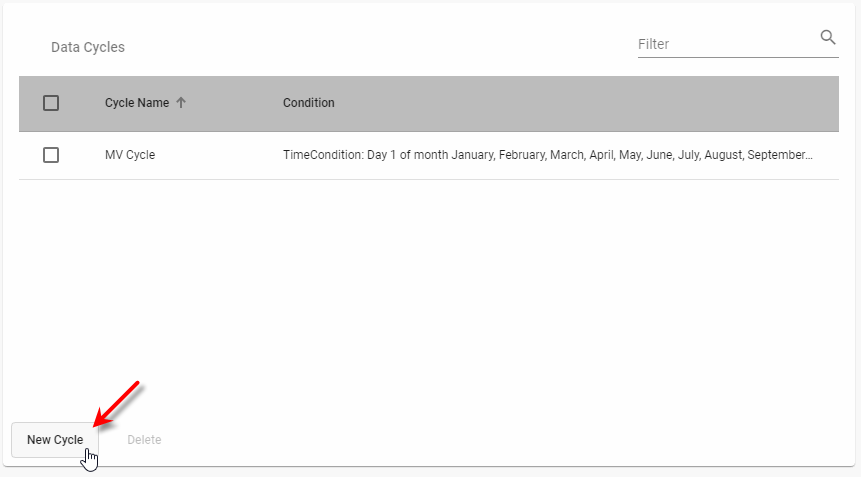Image resolution: width=861 pixels, height=477 pixels.
Task: Sort by the Cycle Name column header
Action: (x=137, y=103)
